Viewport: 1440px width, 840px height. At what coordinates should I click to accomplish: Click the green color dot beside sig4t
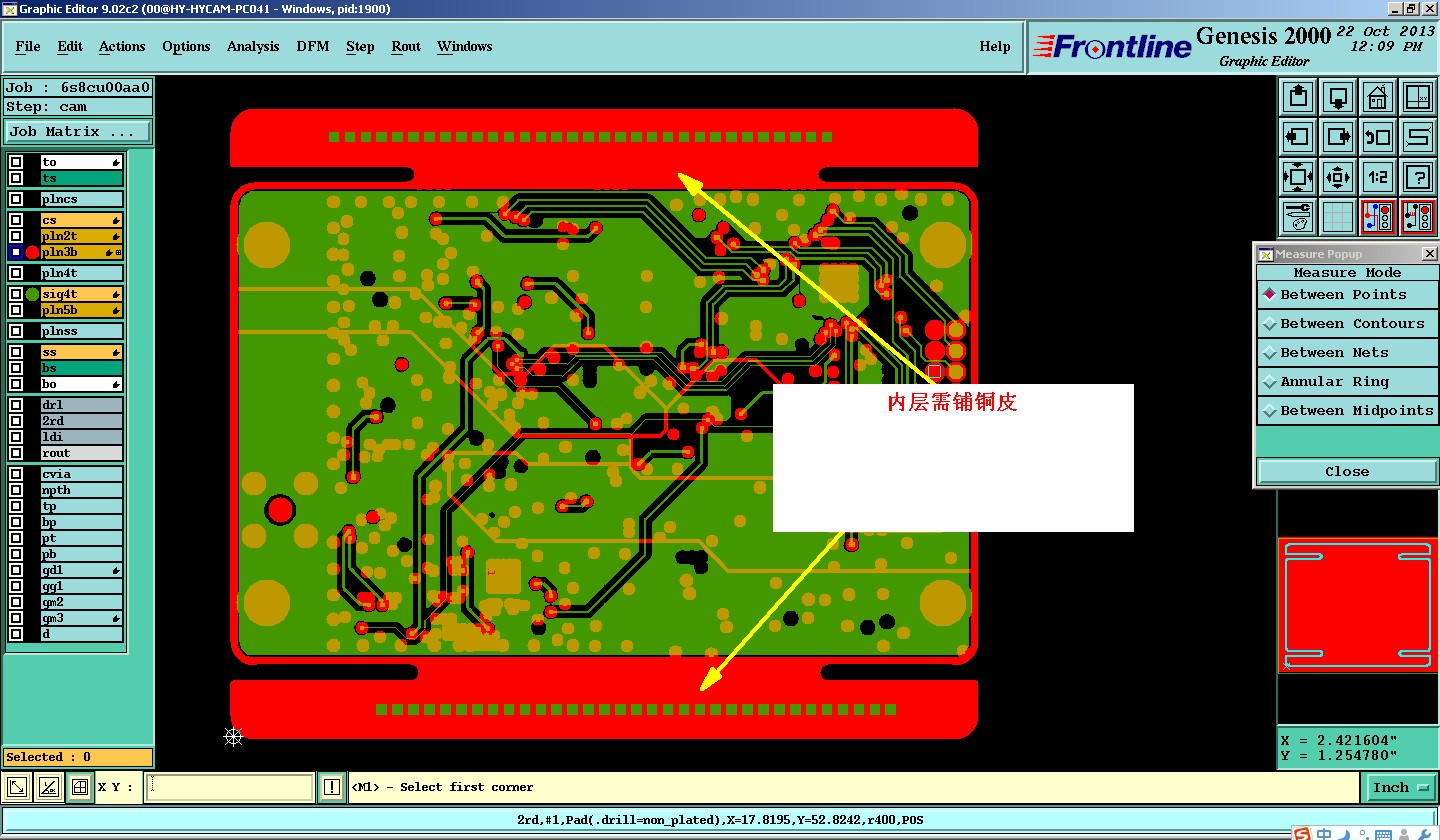click(x=32, y=294)
